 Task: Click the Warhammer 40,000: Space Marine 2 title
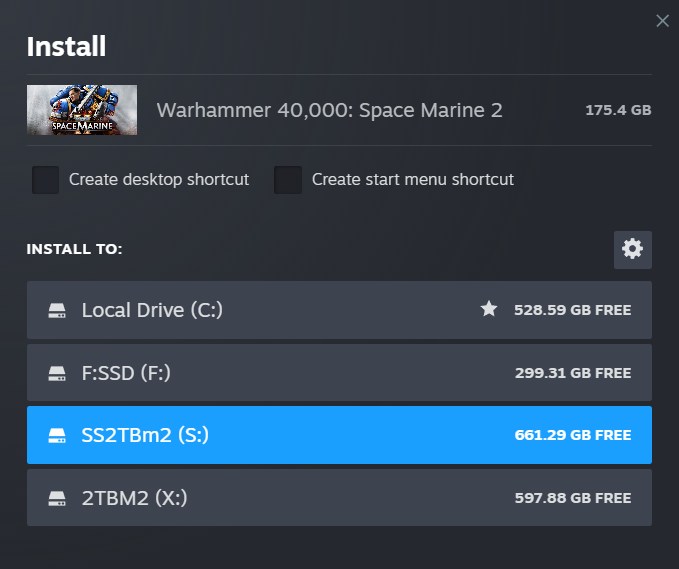330,110
